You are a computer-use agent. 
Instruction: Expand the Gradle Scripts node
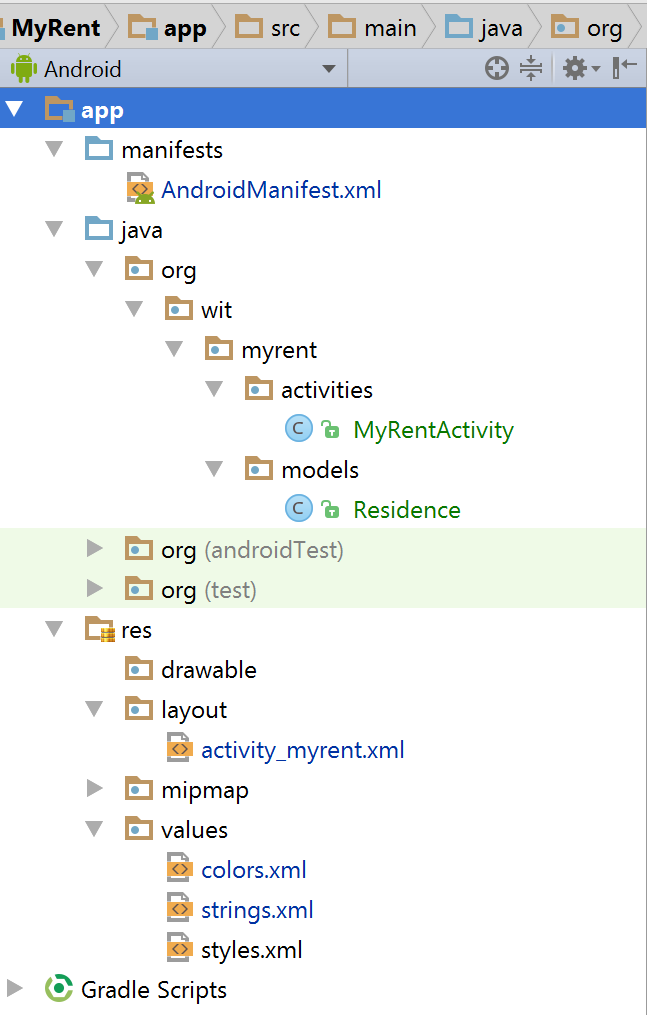tap(15, 989)
